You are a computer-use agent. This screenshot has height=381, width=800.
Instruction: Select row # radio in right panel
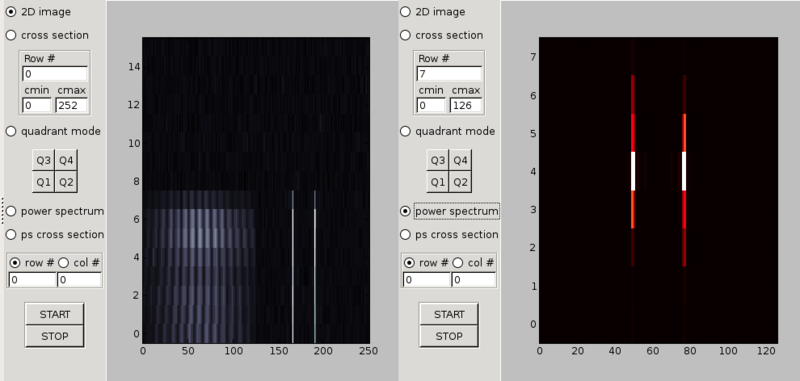tap(410, 263)
